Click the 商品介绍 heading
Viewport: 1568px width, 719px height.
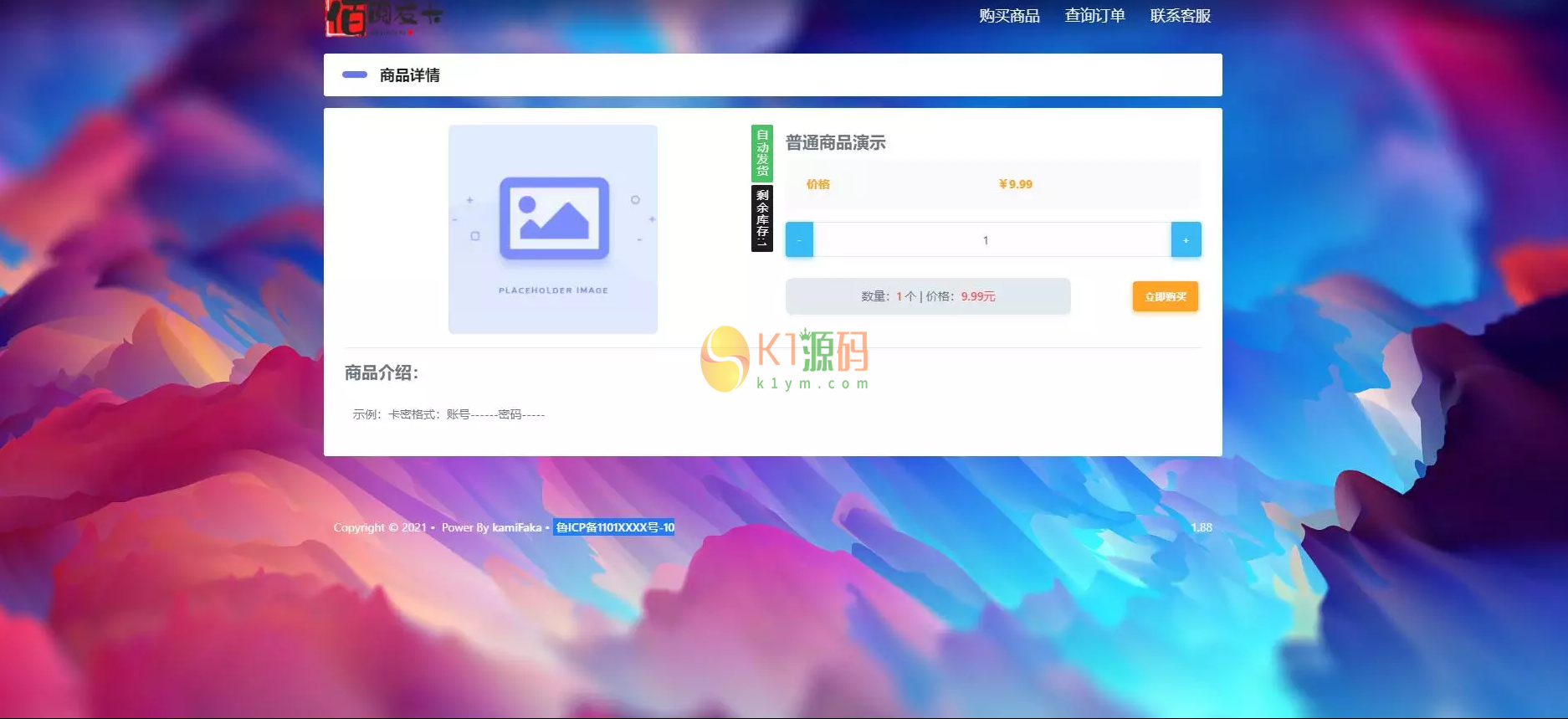coord(382,372)
